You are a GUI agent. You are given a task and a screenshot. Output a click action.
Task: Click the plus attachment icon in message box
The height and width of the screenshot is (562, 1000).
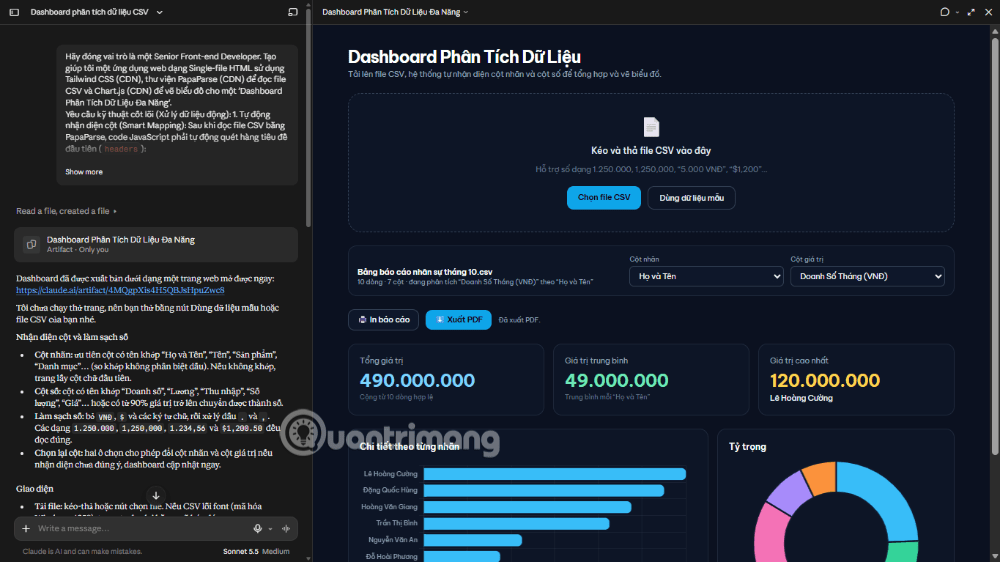26,528
